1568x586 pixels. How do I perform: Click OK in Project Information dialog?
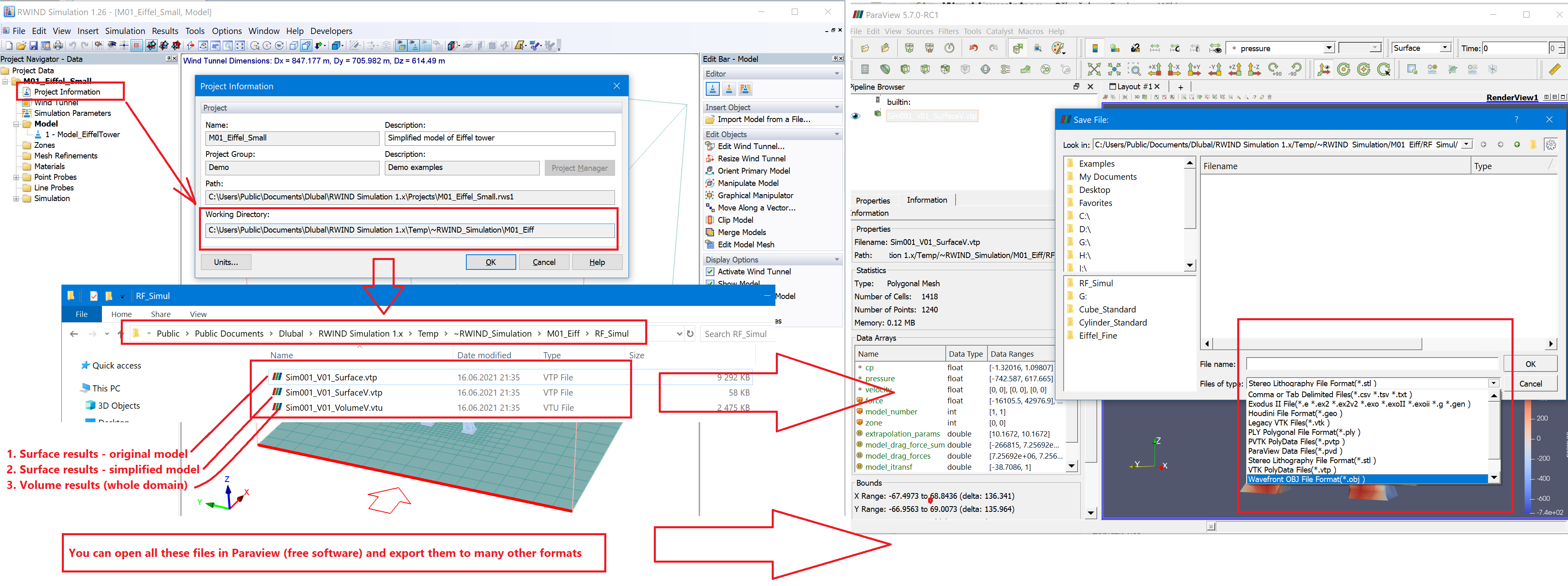point(490,263)
